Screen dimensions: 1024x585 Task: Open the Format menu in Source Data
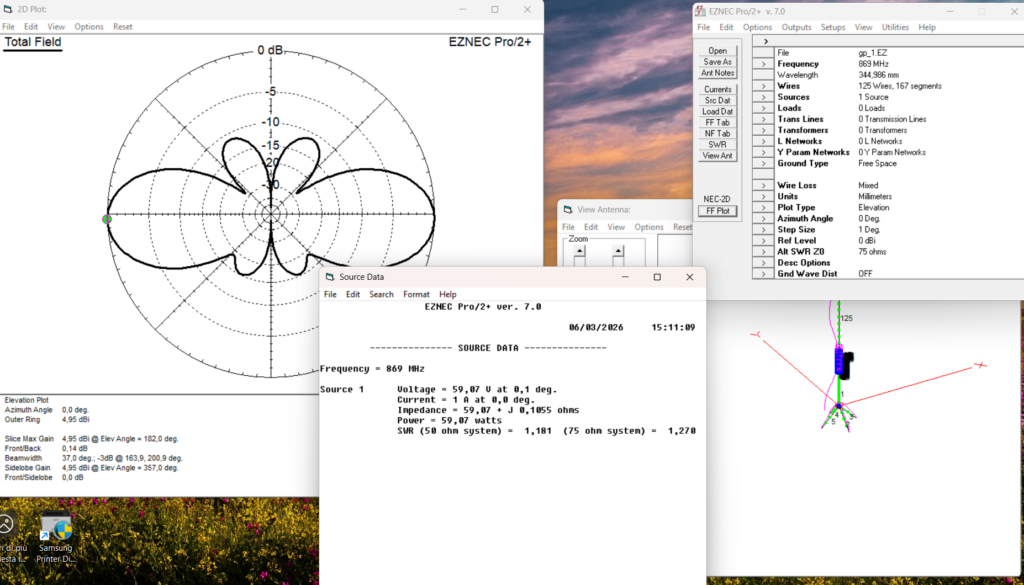pyautogui.click(x=416, y=294)
